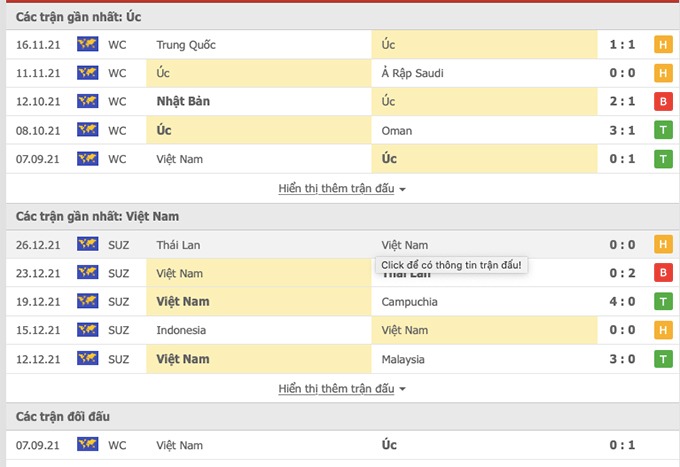
Task: Click the flag icon in the 12.10.21 row
Action: point(86,102)
